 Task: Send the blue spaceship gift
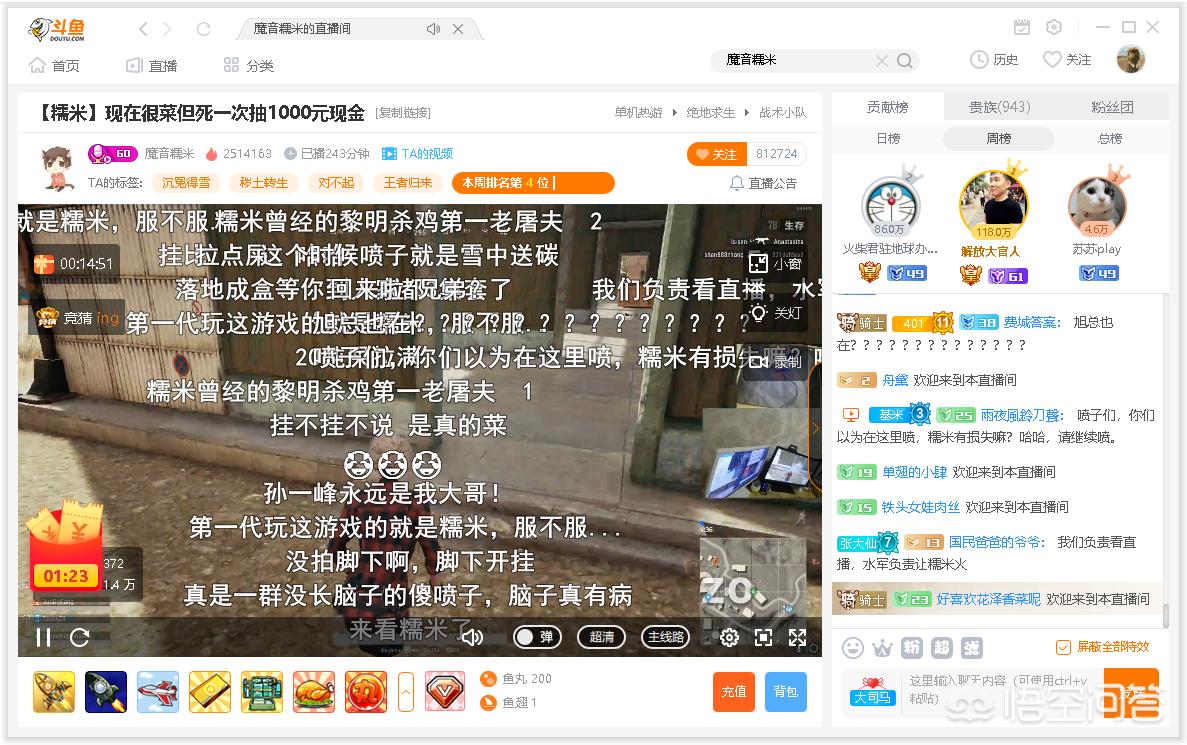[106, 691]
